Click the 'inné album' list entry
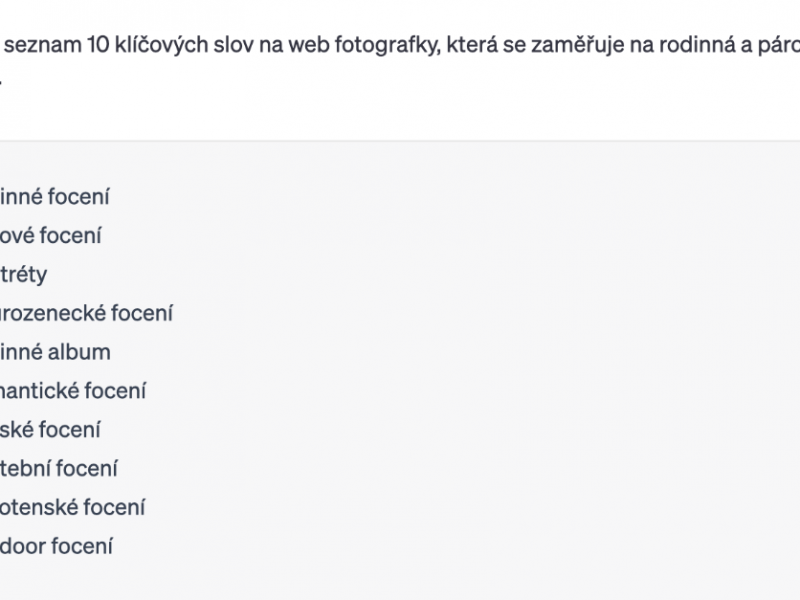Screen dimensions: 800x600 (55, 352)
